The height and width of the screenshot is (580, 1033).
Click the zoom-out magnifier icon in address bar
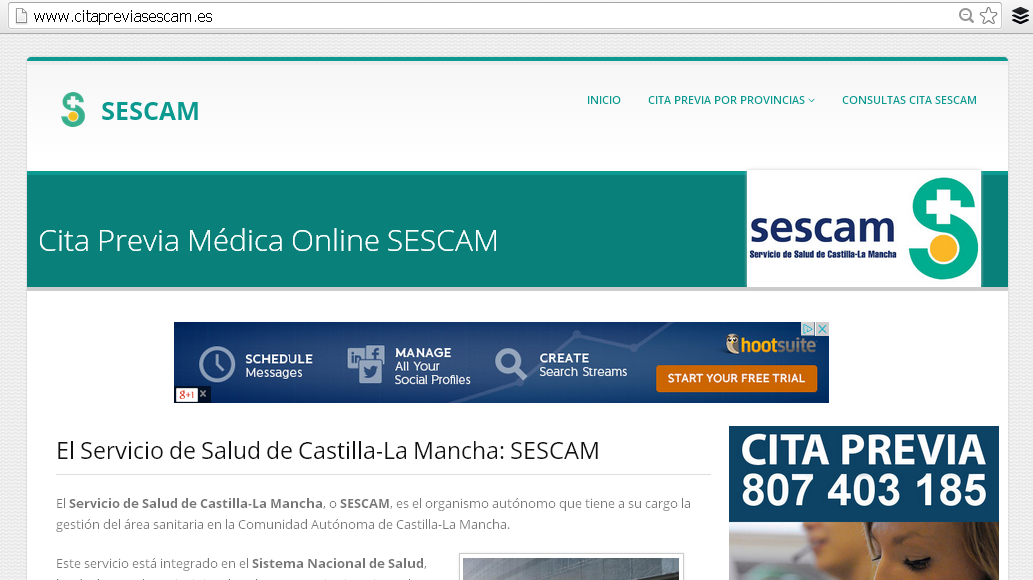pos(966,16)
